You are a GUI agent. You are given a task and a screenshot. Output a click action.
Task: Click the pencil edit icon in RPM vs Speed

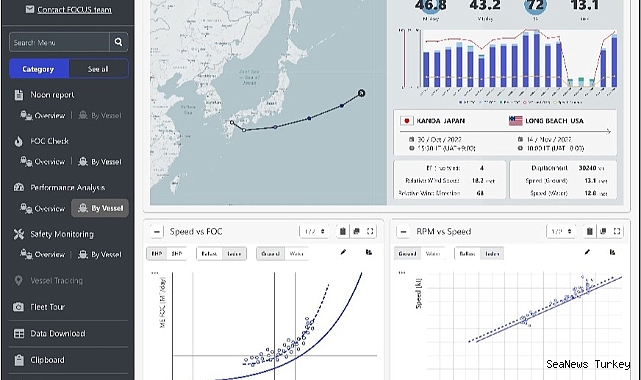pyautogui.click(x=587, y=252)
